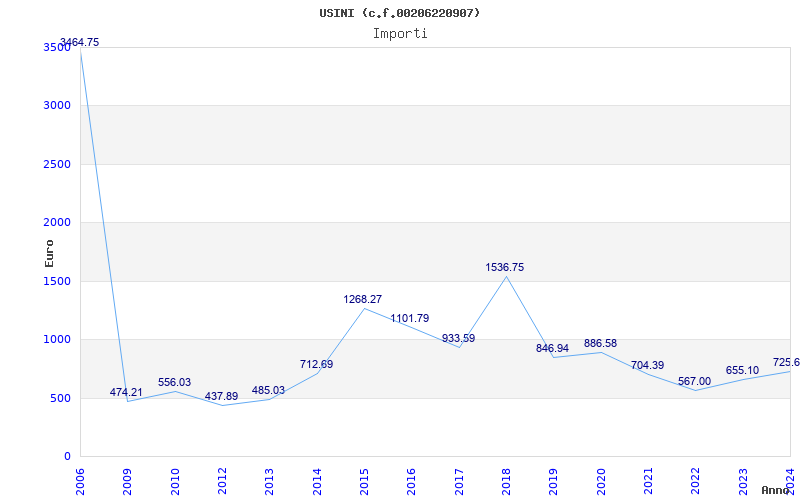
Task: Select y-axis tick 1500
Action: point(57,281)
